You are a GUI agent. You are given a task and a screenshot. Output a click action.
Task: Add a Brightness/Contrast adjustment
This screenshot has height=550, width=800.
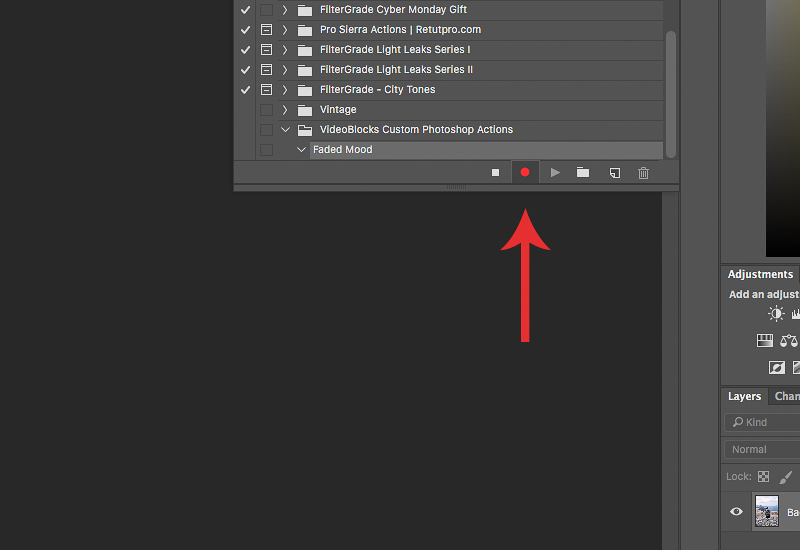(x=776, y=313)
